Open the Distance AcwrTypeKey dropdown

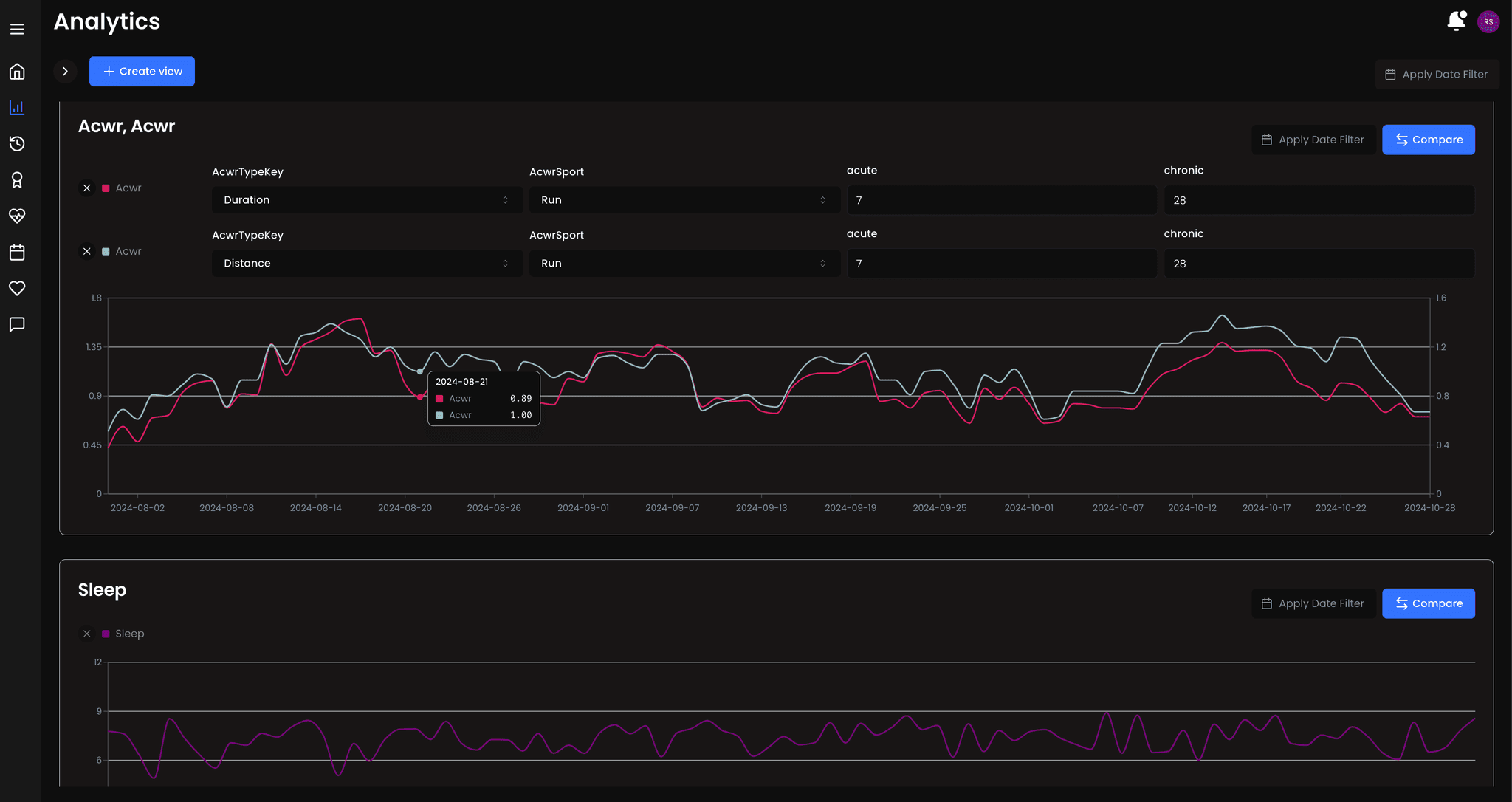tap(367, 264)
